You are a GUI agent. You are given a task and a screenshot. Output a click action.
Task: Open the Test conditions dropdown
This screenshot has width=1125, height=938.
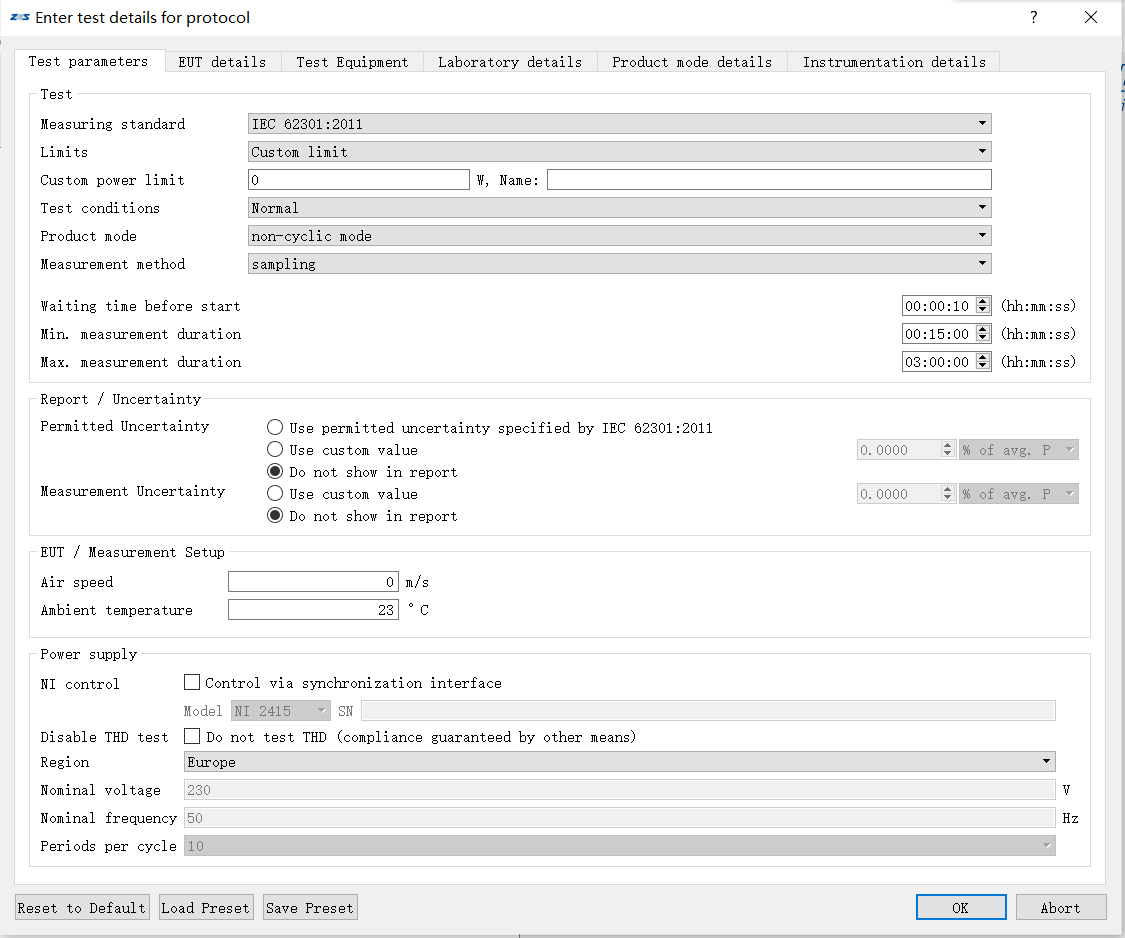pyautogui.click(x=619, y=207)
